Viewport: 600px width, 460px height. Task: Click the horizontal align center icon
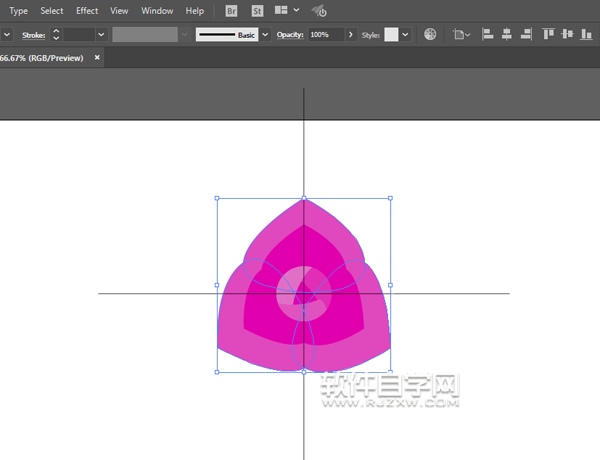pos(507,34)
